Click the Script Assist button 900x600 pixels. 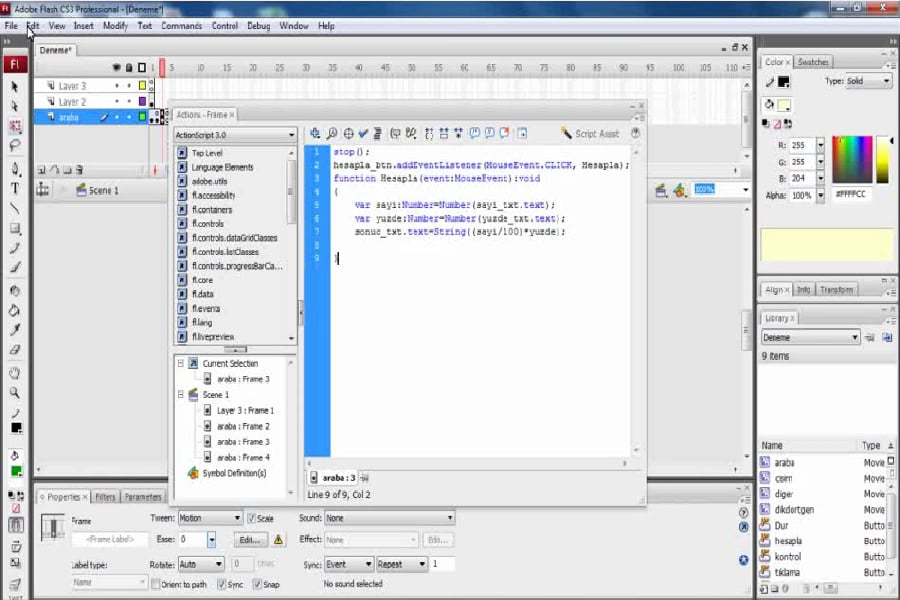[x=590, y=134]
